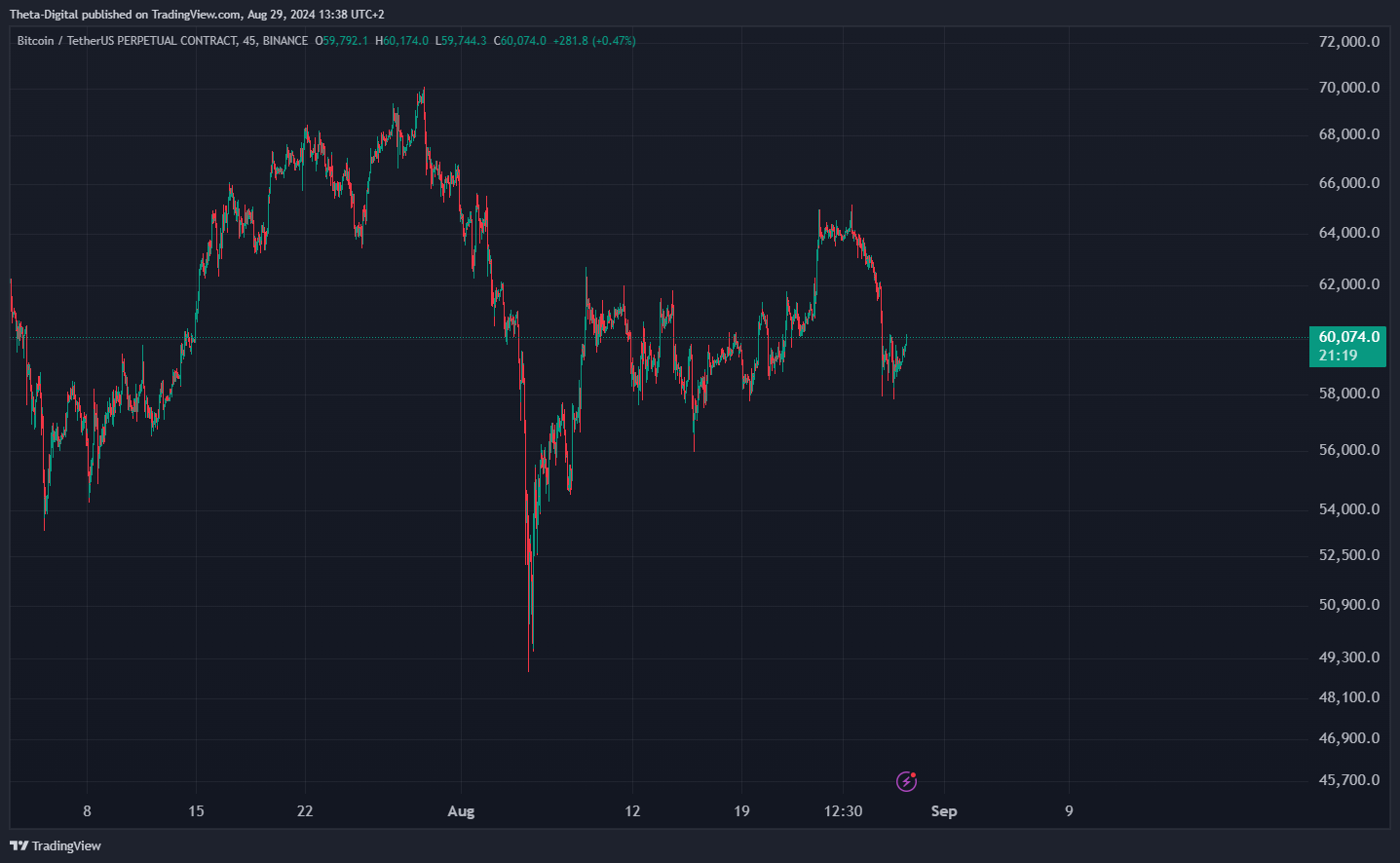Click the 72,000.0 price axis label
1400x863 pixels.
click(1349, 42)
